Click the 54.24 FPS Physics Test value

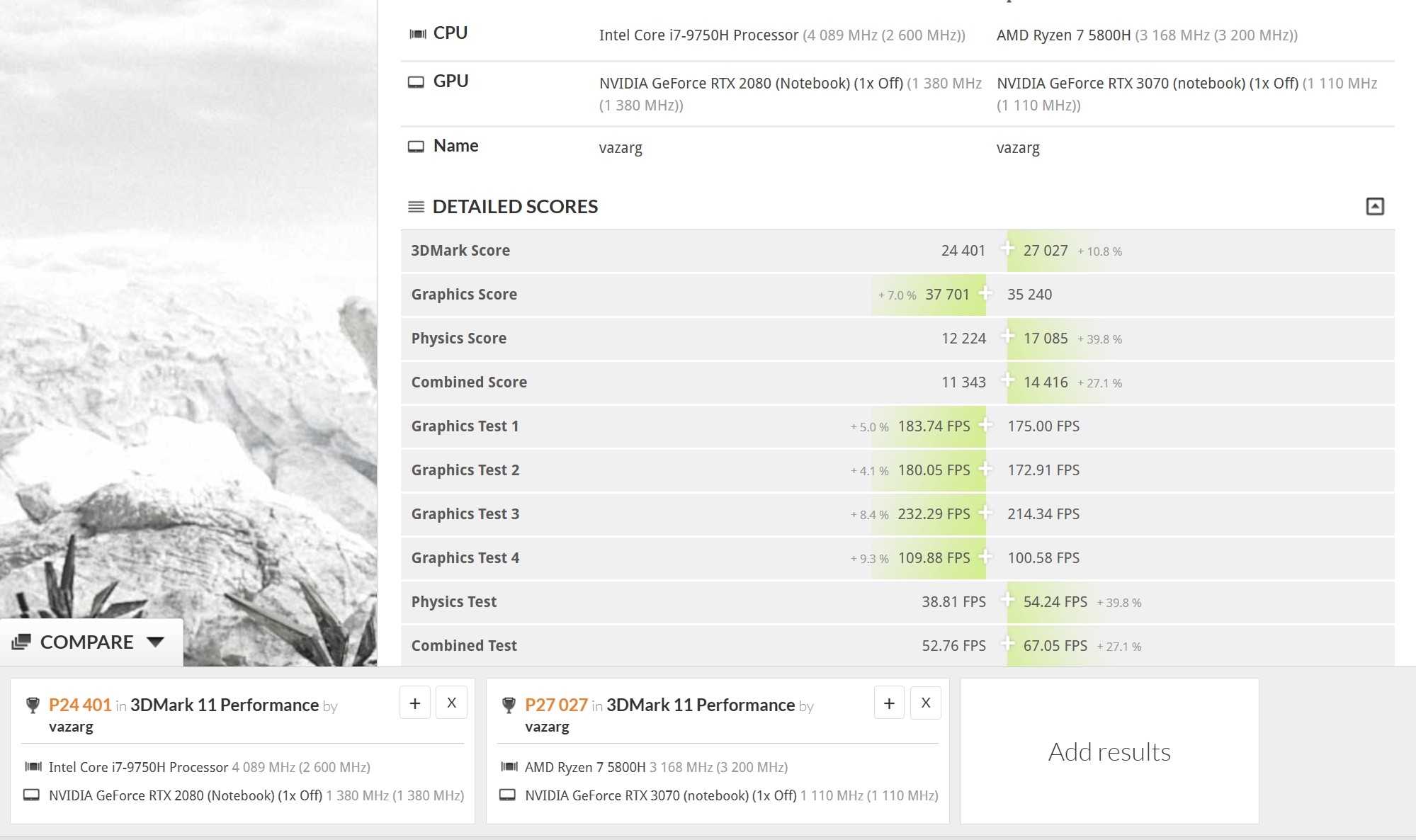pos(1055,602)
